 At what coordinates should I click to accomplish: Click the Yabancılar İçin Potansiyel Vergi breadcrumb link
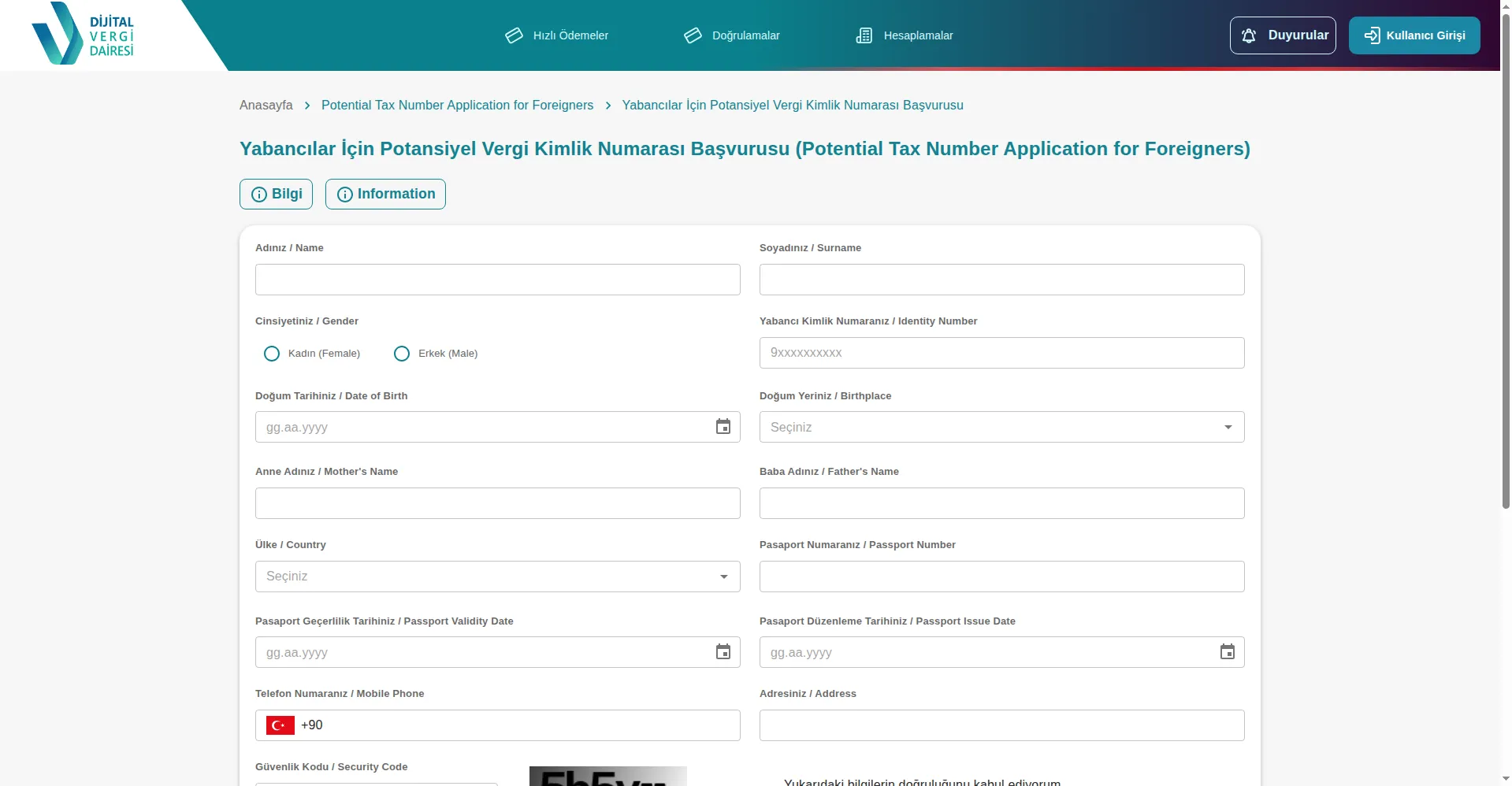pyautogui.click(x=793, y=106)
